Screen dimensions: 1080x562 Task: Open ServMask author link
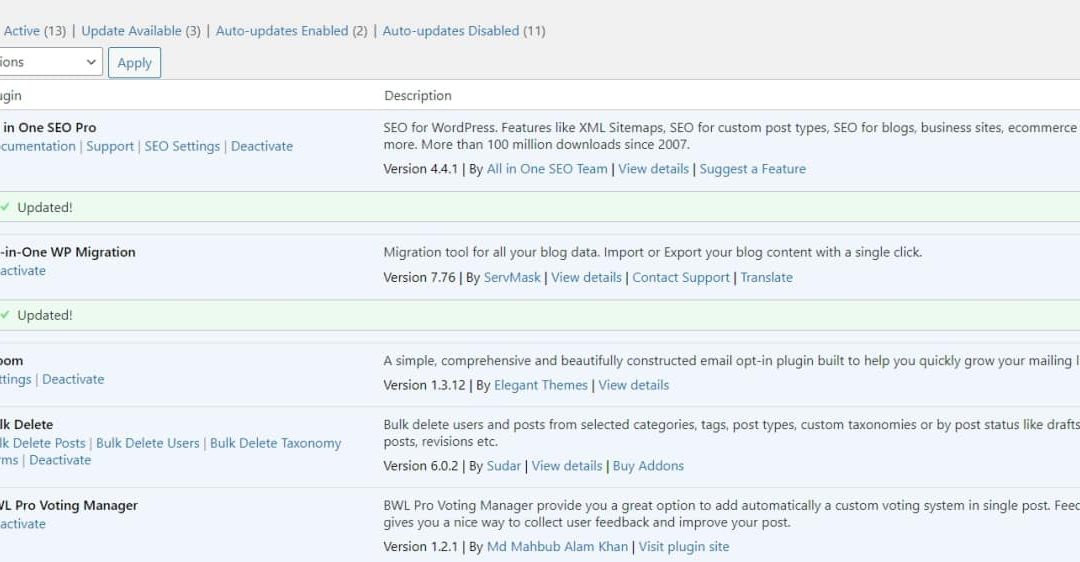(x=512, y=278)
